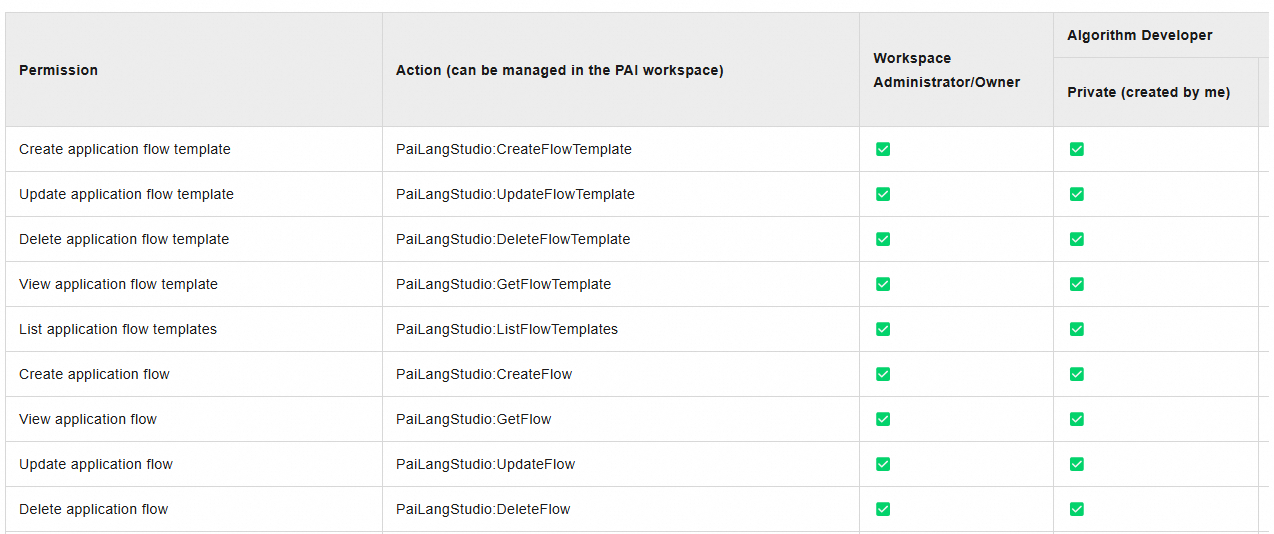This screenshot has height=534, width=1274.
Task: Click the PaiLangStudio:CreateFlowTemplate action text
Action: pos(514,149)
